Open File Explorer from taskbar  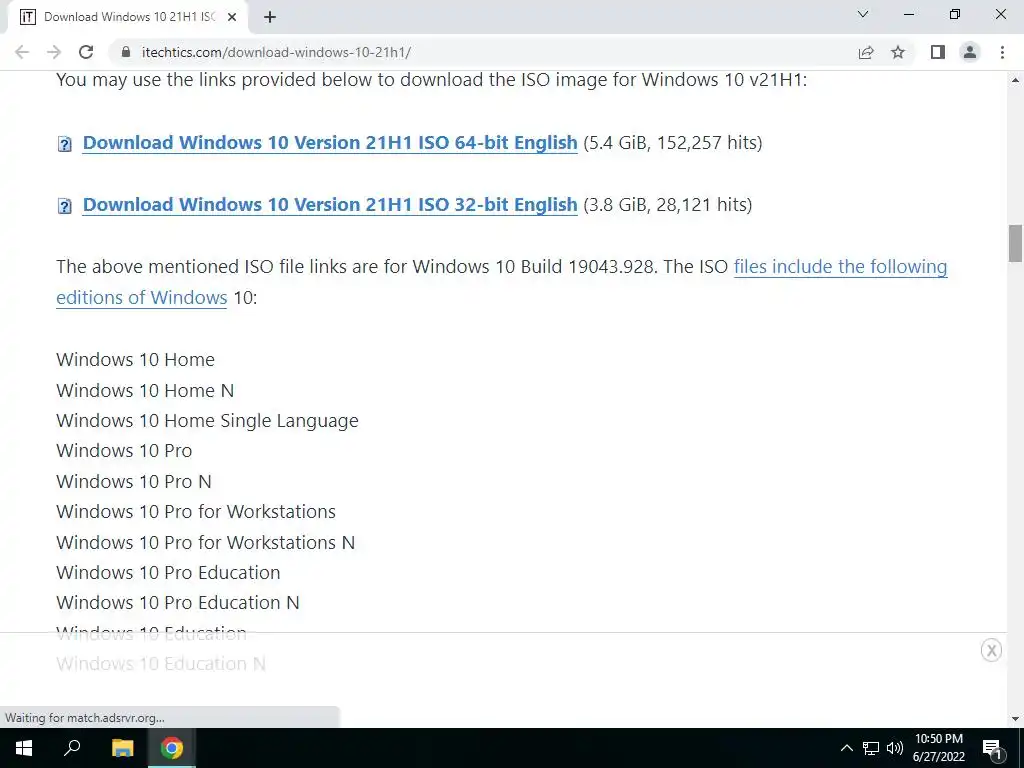coord(122,748)
